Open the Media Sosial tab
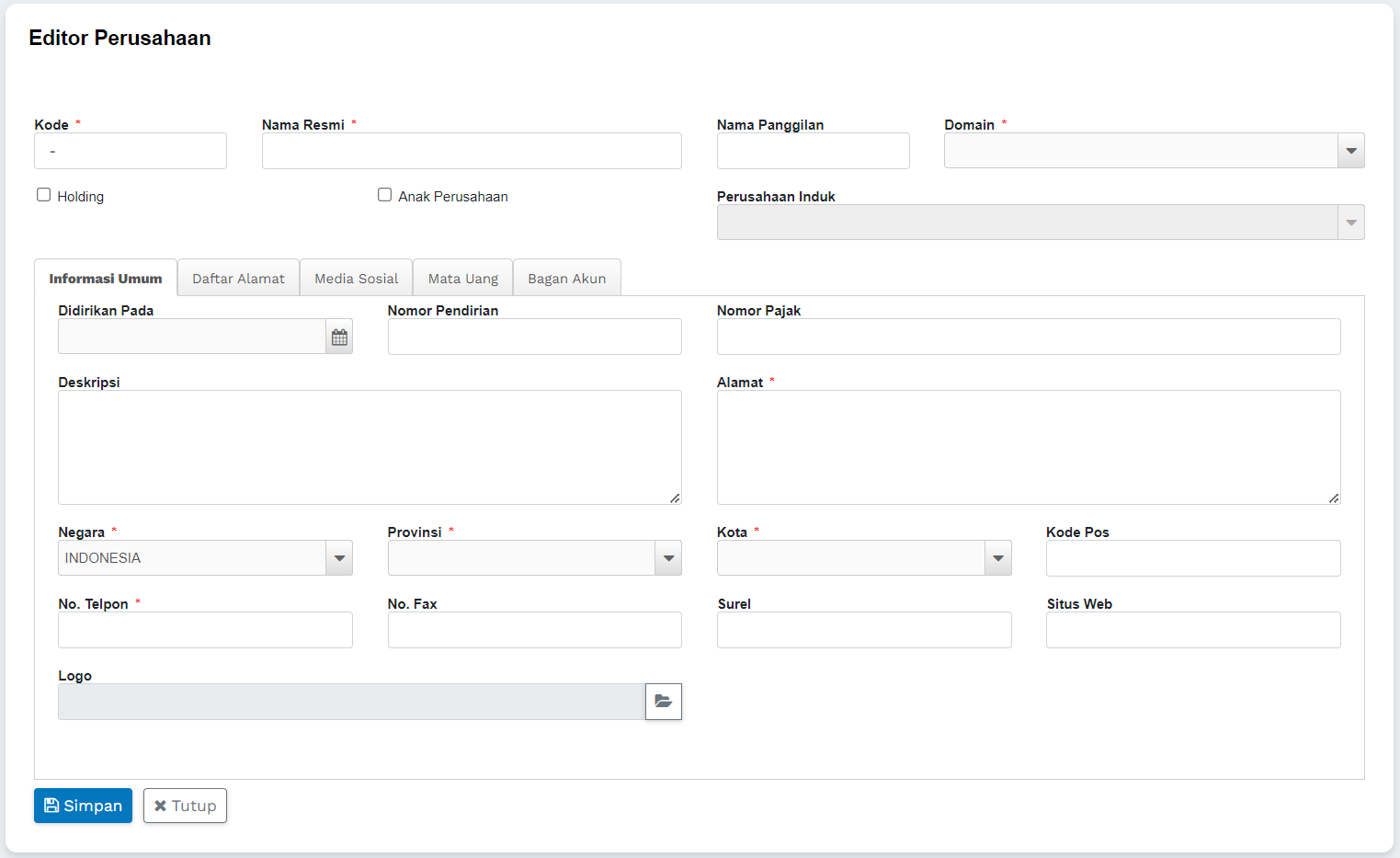Viewport: 1400px width, 858px height. tap(356, 279)
